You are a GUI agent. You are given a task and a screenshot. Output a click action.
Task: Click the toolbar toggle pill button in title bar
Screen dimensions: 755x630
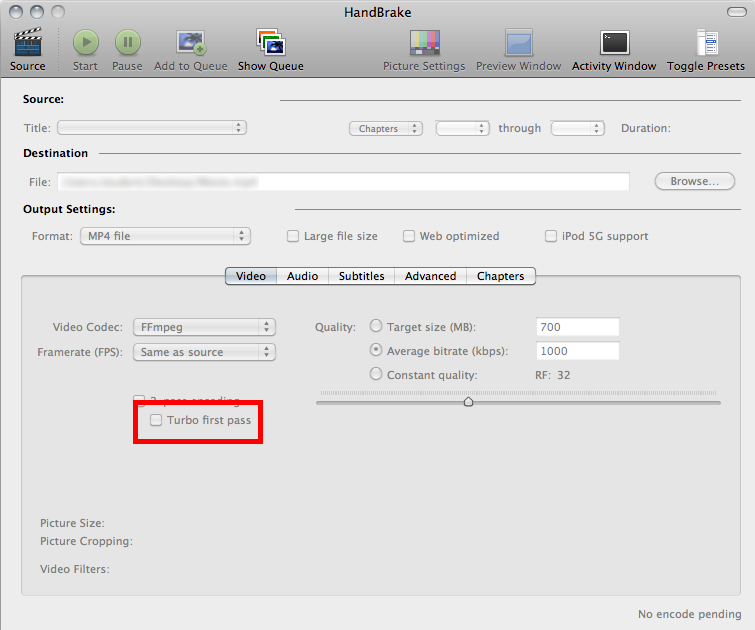[736, 12]
